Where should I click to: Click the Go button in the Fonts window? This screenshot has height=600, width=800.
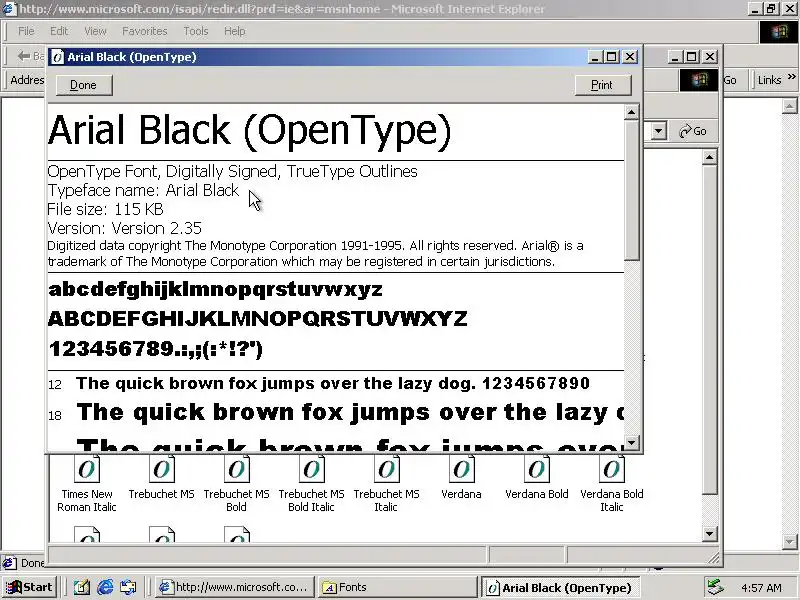click(693, 131)
